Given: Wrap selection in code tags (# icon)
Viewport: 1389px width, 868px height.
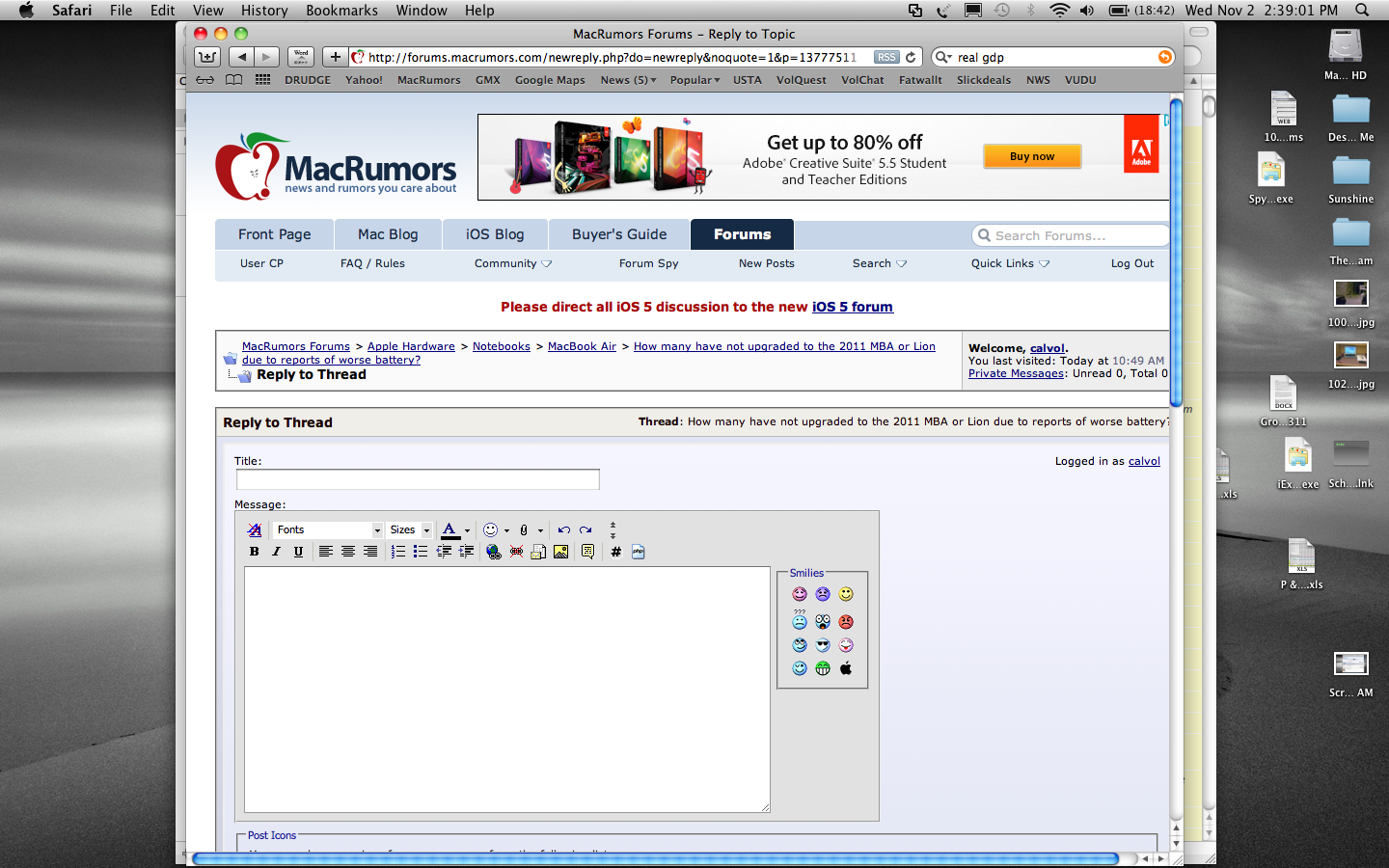Looking at the screenshot, I should (x=615, y=552).
